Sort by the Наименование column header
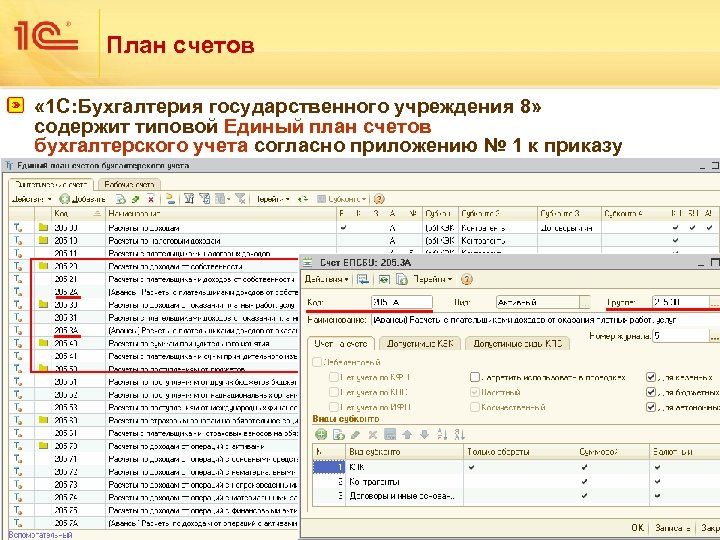 tap(221, 214)
